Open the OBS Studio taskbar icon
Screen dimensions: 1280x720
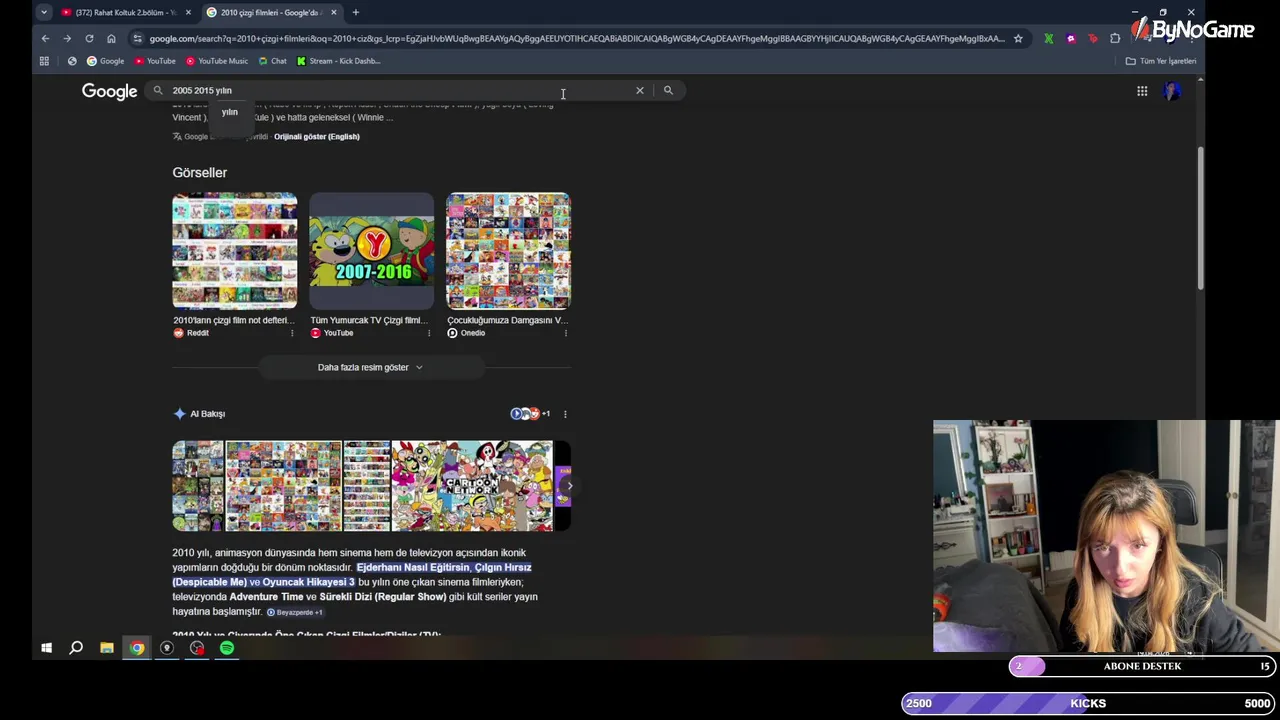coord(167,648)
